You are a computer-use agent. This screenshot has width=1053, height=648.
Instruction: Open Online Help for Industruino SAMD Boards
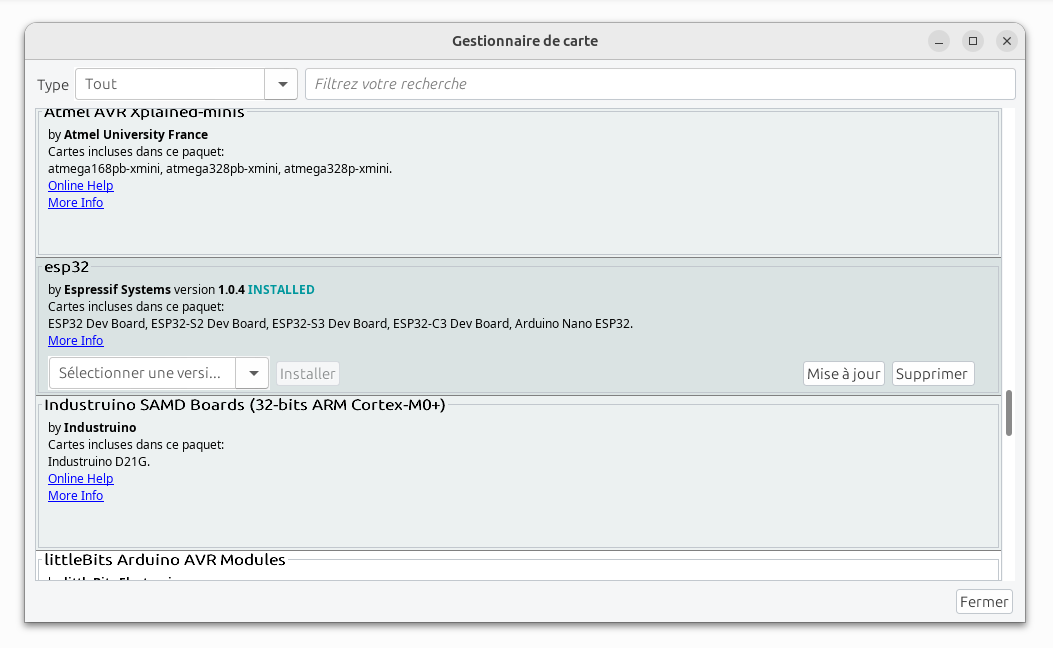click(80, 479)
